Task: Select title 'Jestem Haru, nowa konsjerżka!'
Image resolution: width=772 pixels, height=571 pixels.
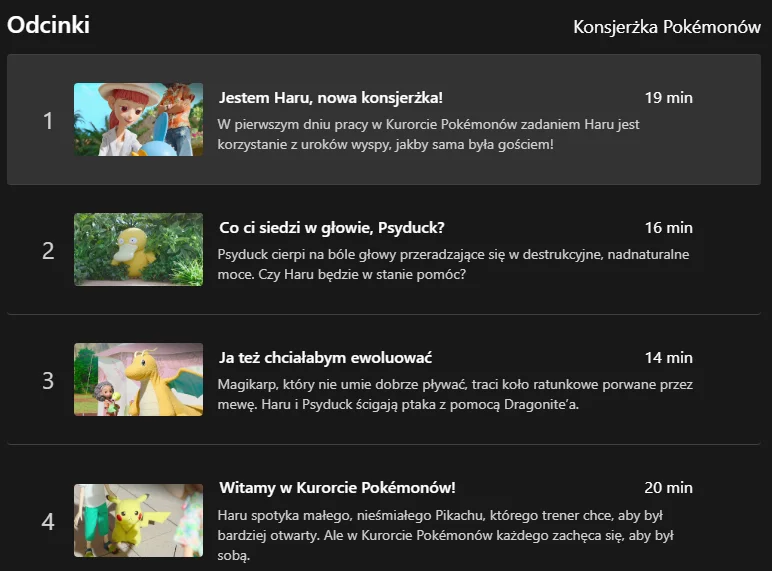Action: 331,97
